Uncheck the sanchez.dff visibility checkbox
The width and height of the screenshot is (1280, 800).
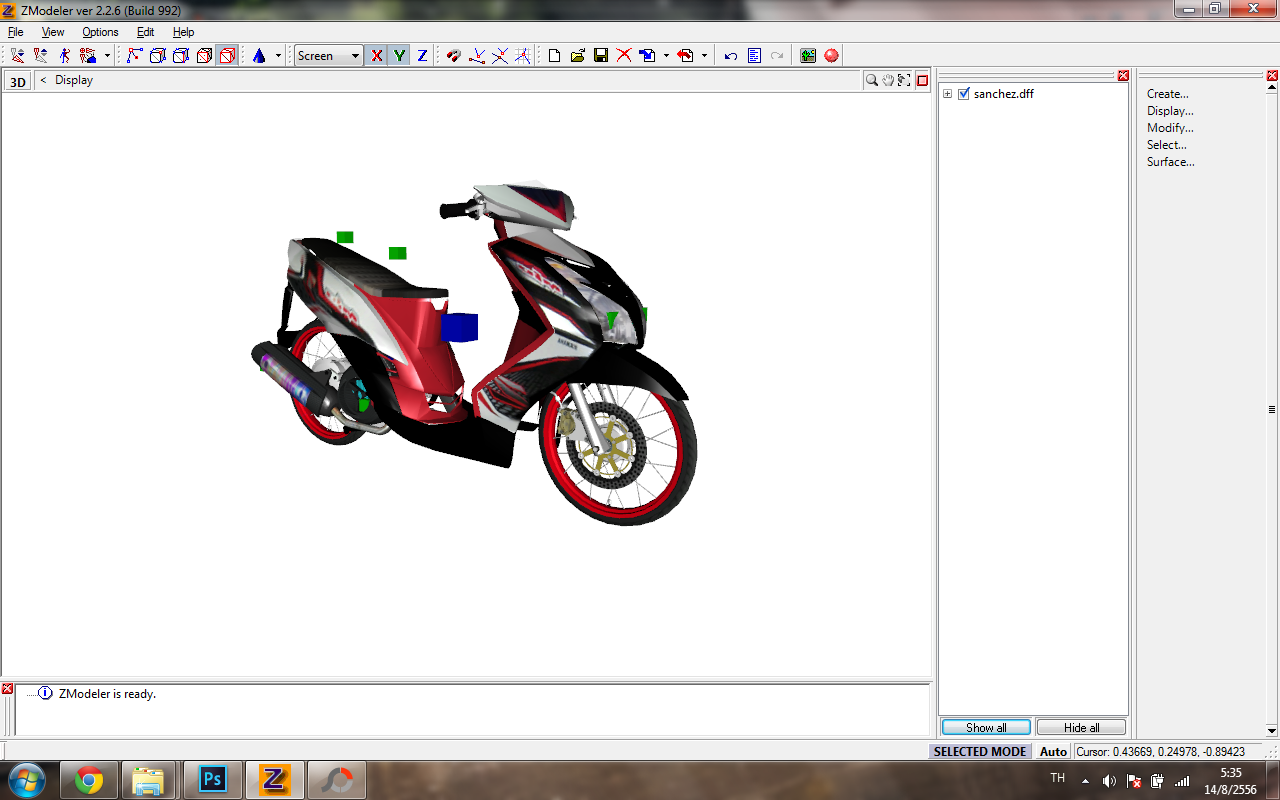[x=964, y=94]
